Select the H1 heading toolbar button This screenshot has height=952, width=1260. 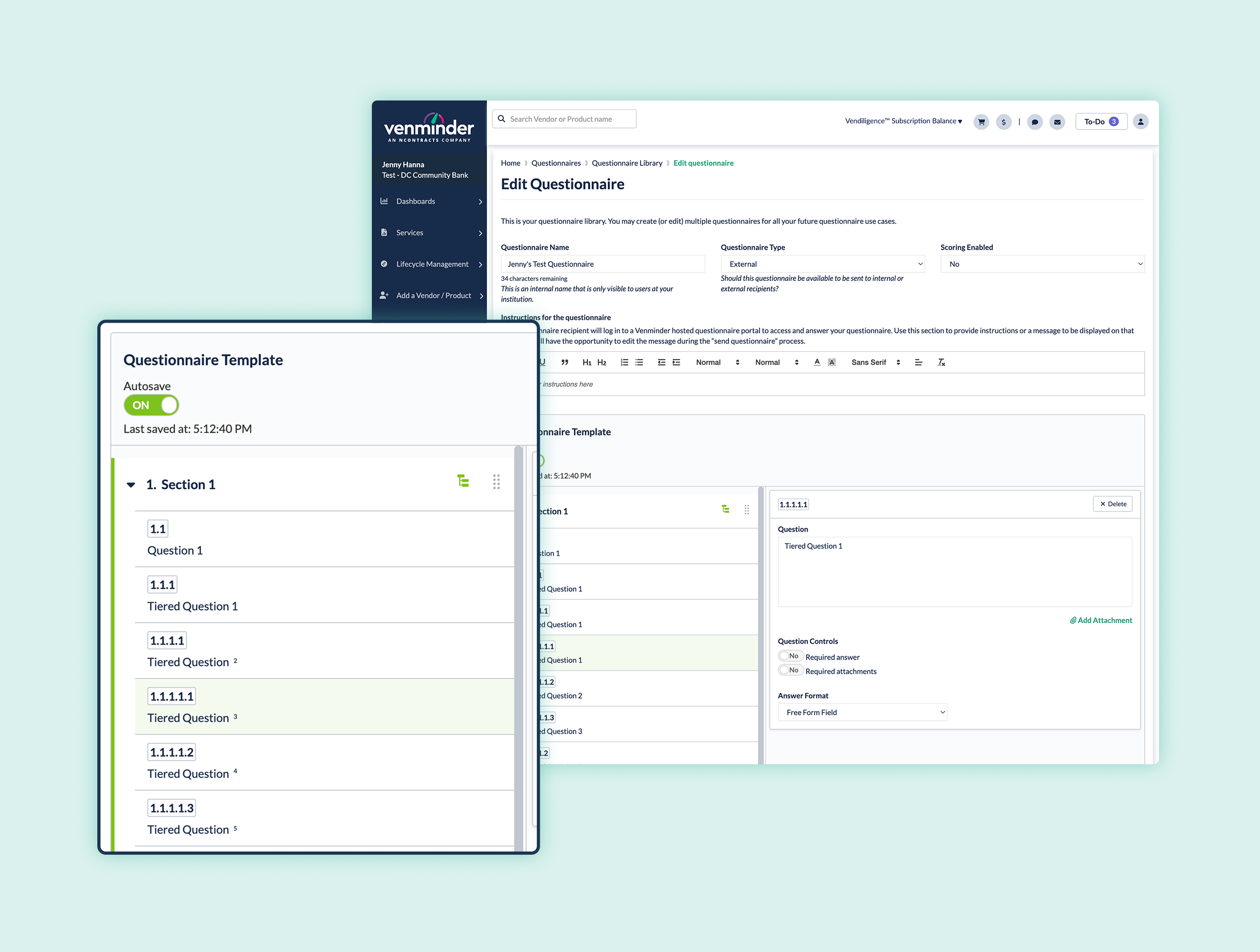point(587,362)
